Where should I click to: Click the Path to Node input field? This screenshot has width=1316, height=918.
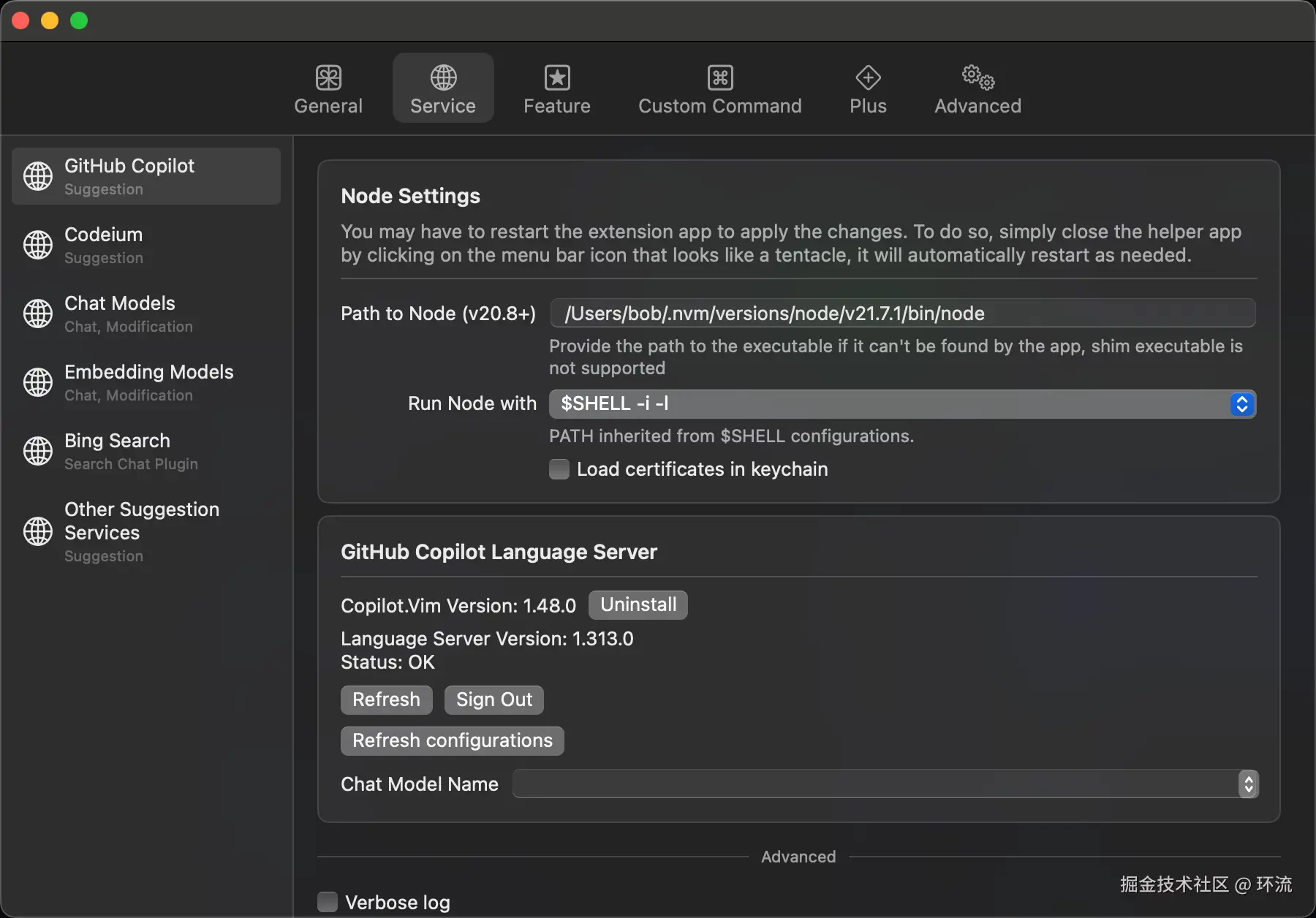903,314
